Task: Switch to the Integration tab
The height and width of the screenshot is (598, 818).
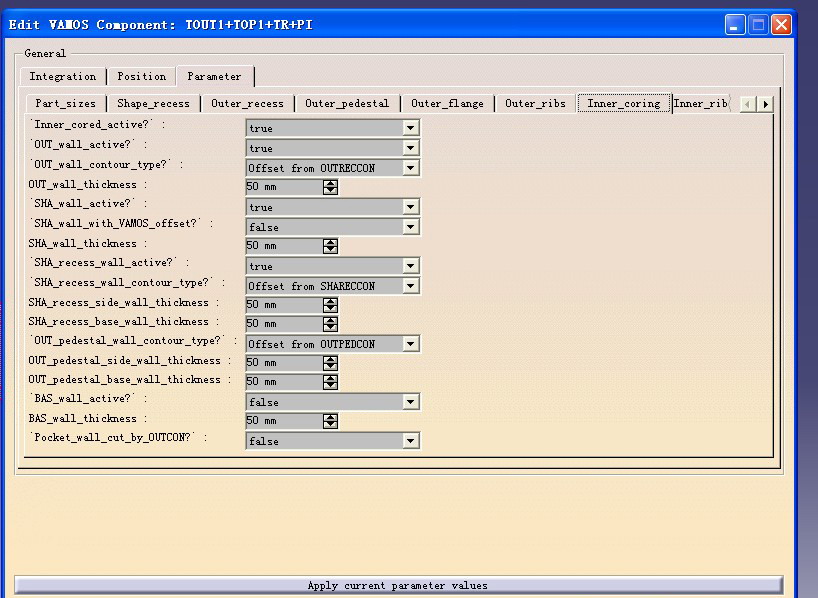Action: [x=63, y=76]
